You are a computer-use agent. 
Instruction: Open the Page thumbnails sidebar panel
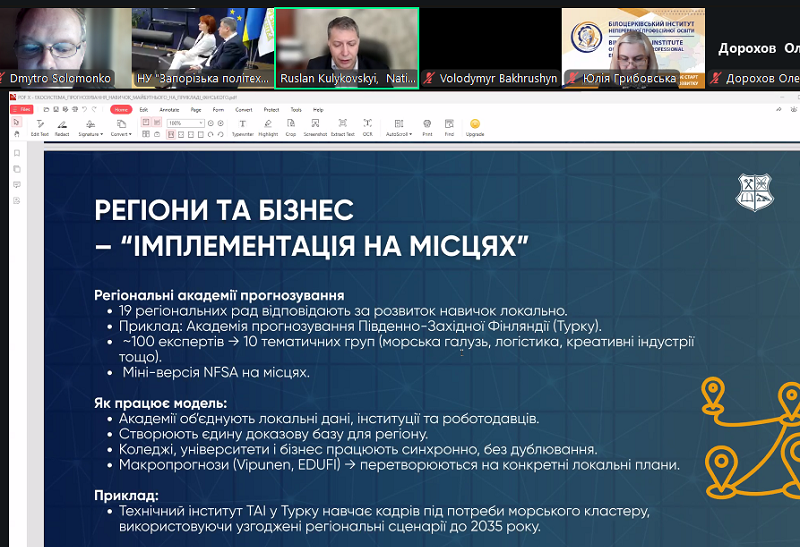(17, 169)
